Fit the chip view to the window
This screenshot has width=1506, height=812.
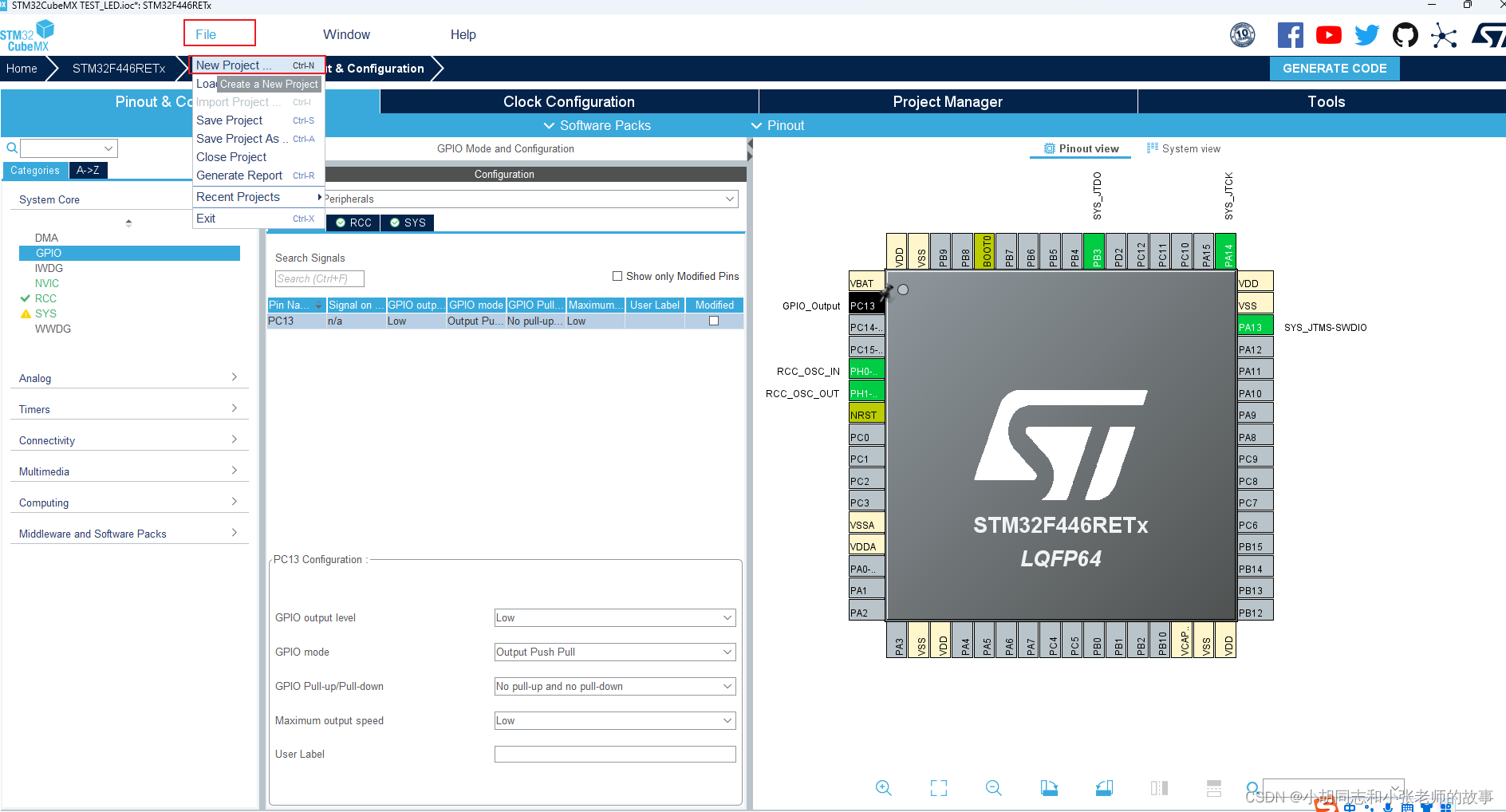point(939,788)
